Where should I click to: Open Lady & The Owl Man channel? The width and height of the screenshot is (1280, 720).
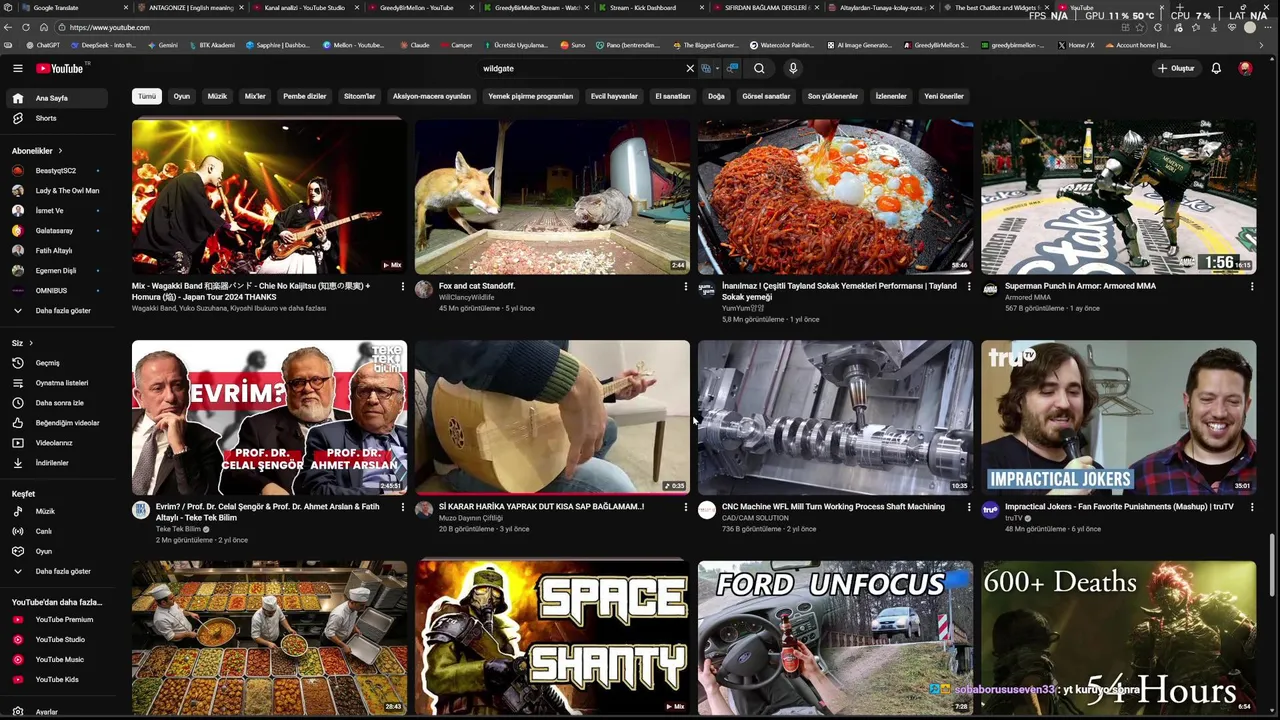[x=58, y=191]
